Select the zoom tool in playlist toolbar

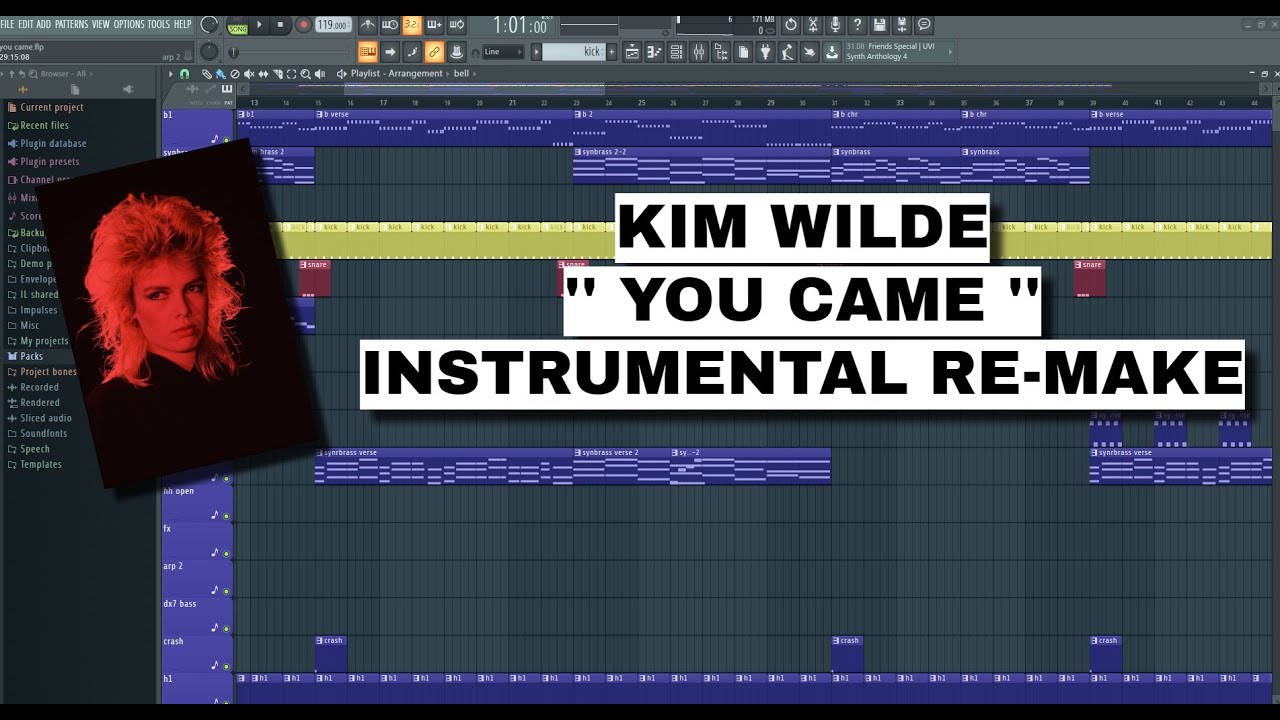[305, 74]
